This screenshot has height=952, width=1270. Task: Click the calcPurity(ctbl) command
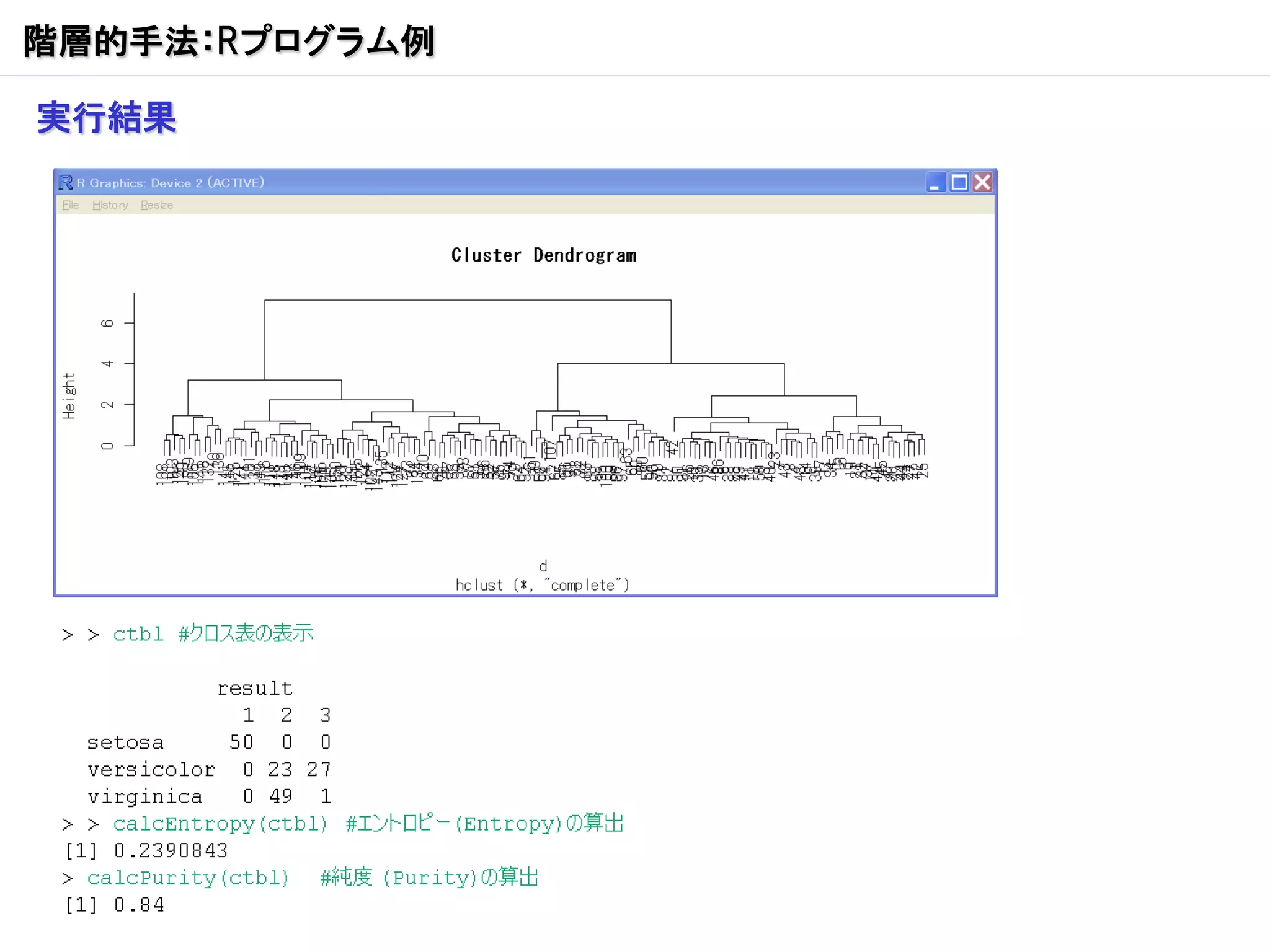[x=188, y=878]
